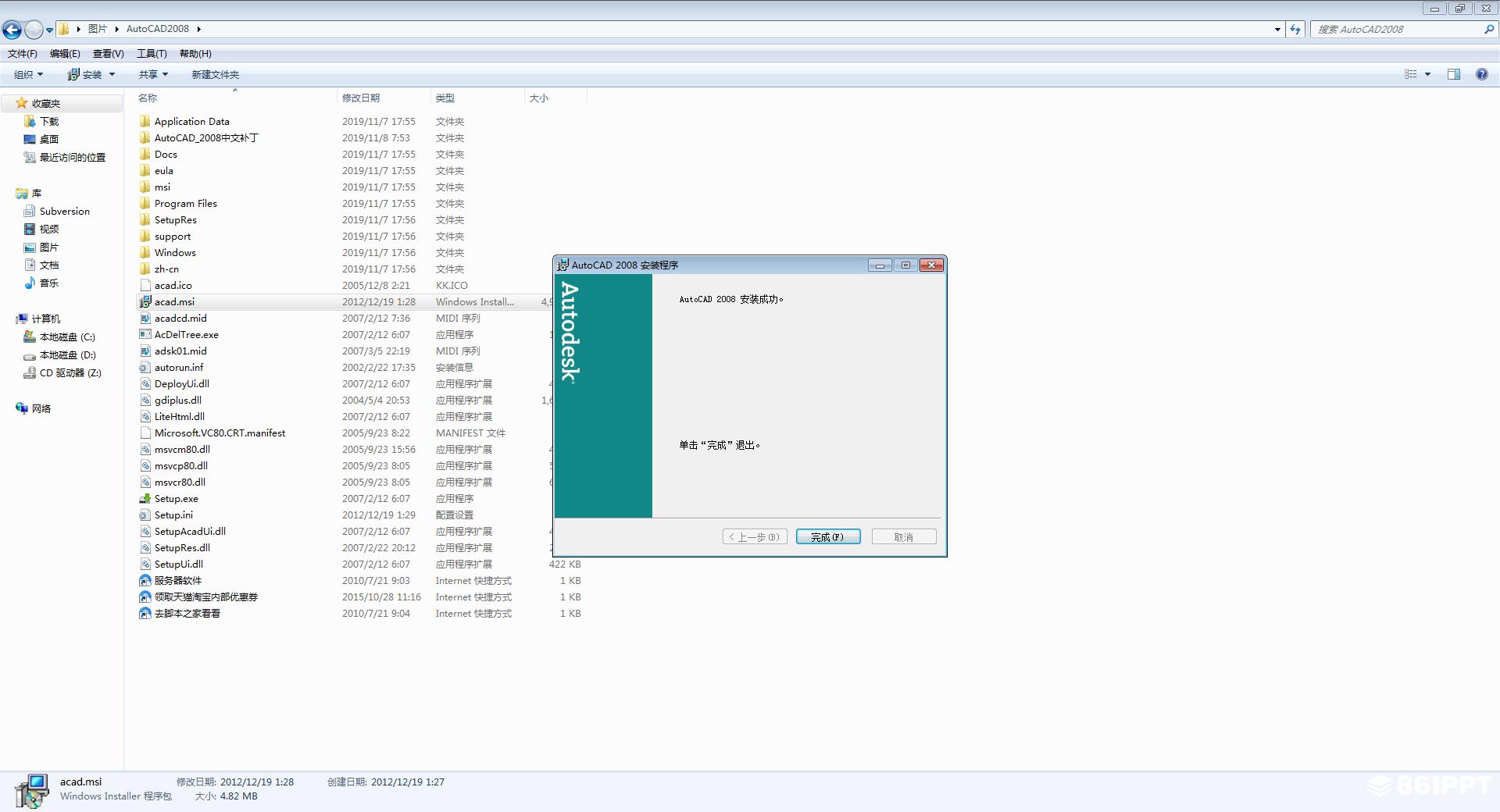Click the msvcr80.dll file name

point(180,482)
